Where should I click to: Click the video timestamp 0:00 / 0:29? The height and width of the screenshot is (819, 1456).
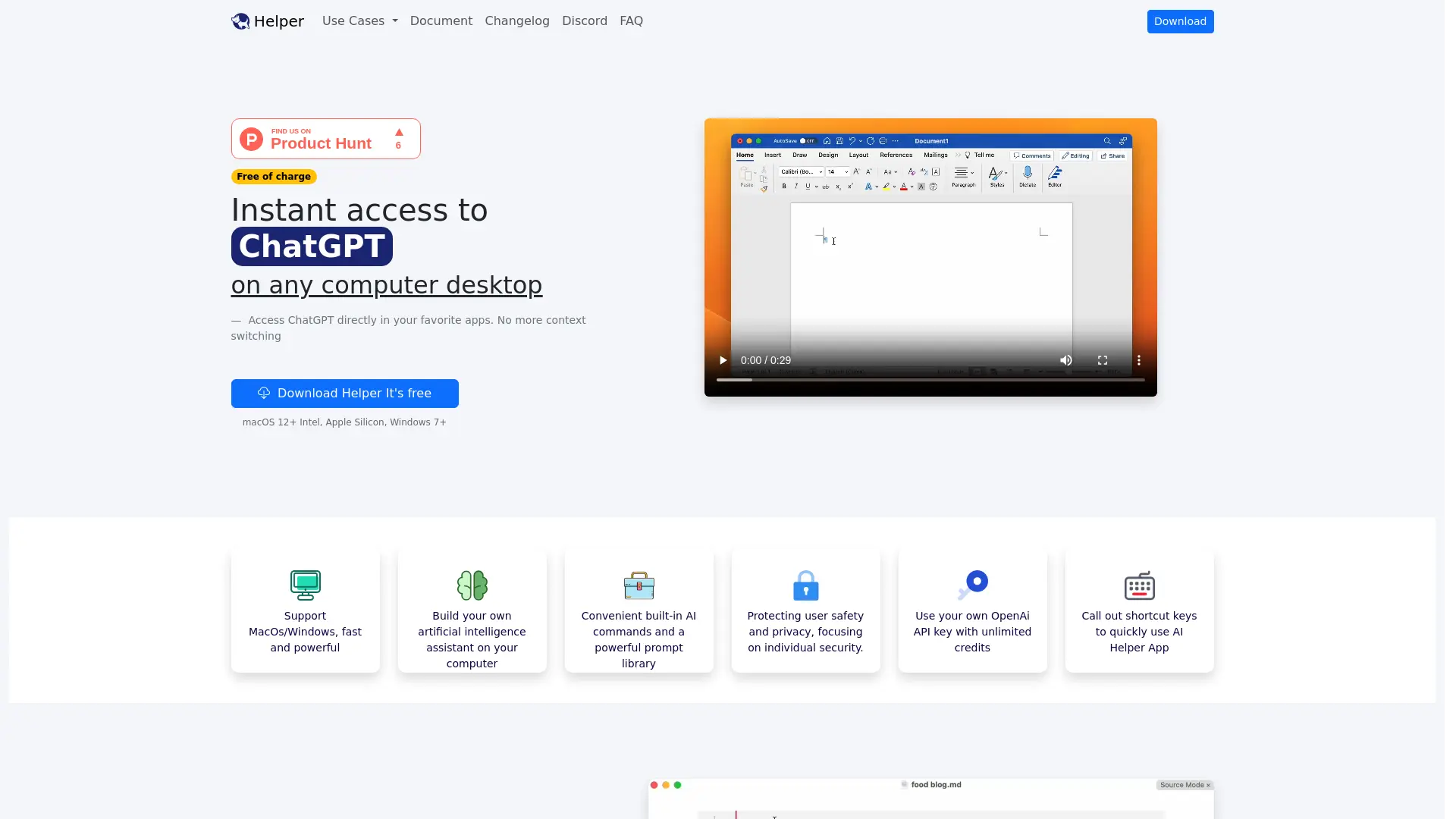766,360
